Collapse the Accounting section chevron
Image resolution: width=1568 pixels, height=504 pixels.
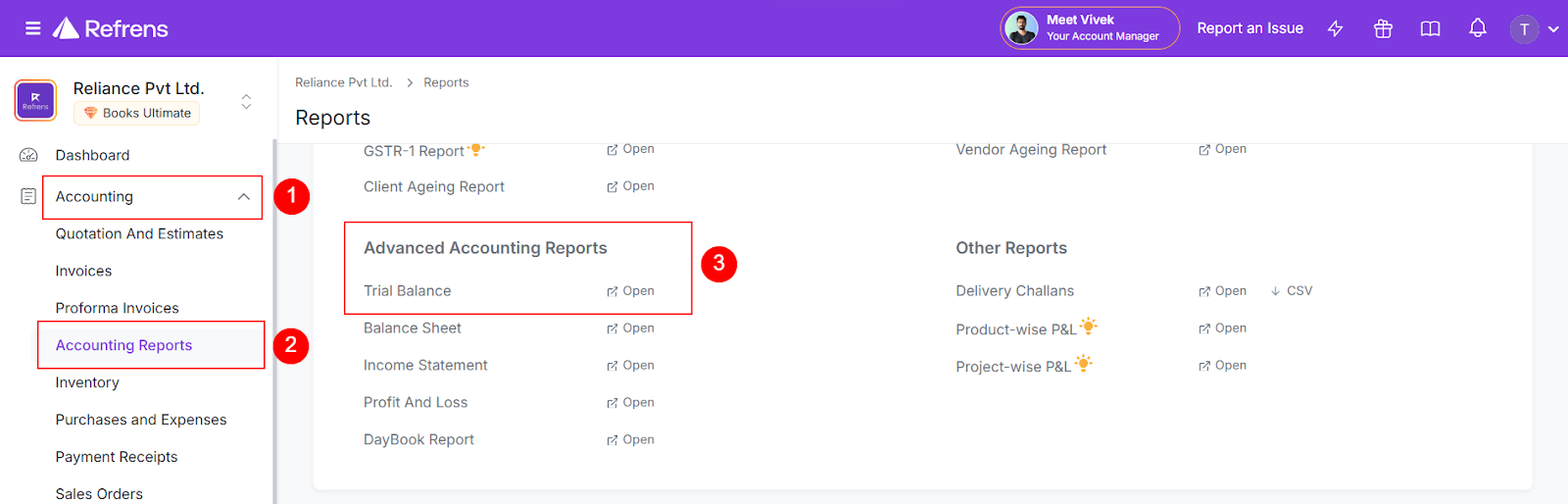pos(243,197)
